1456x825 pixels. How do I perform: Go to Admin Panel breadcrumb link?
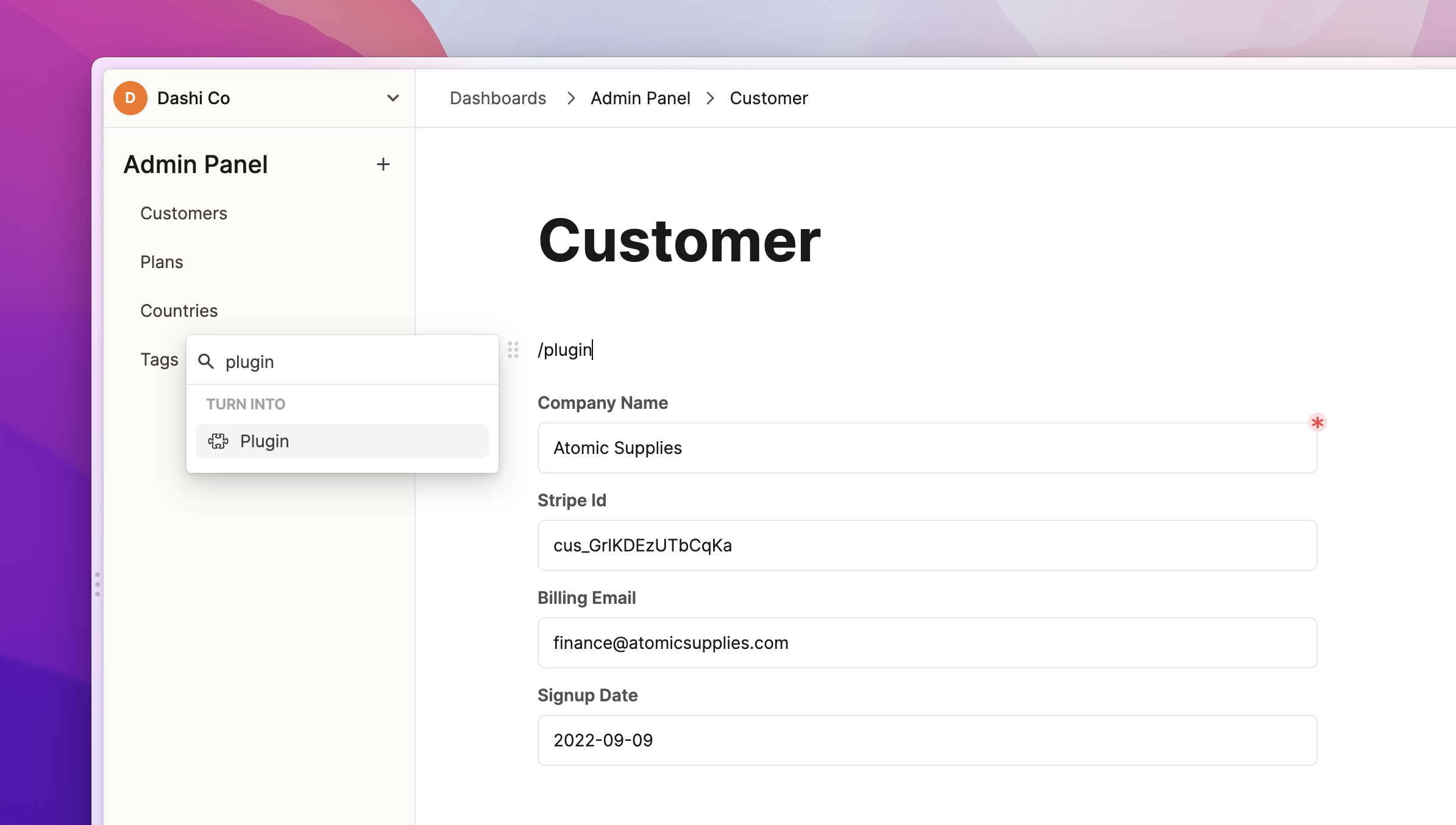pyautogui.click(x=640, y=98)
